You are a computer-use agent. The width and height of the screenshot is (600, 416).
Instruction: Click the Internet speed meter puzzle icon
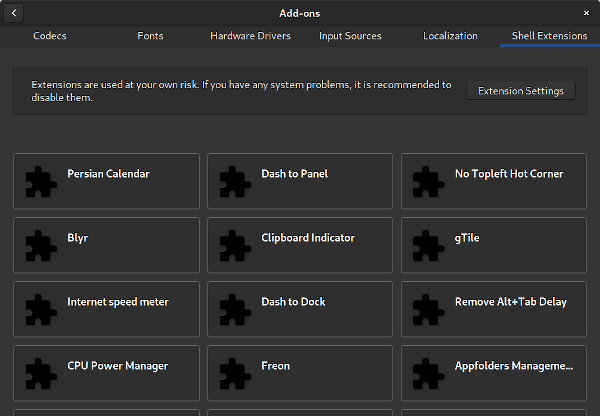(41, 309)
